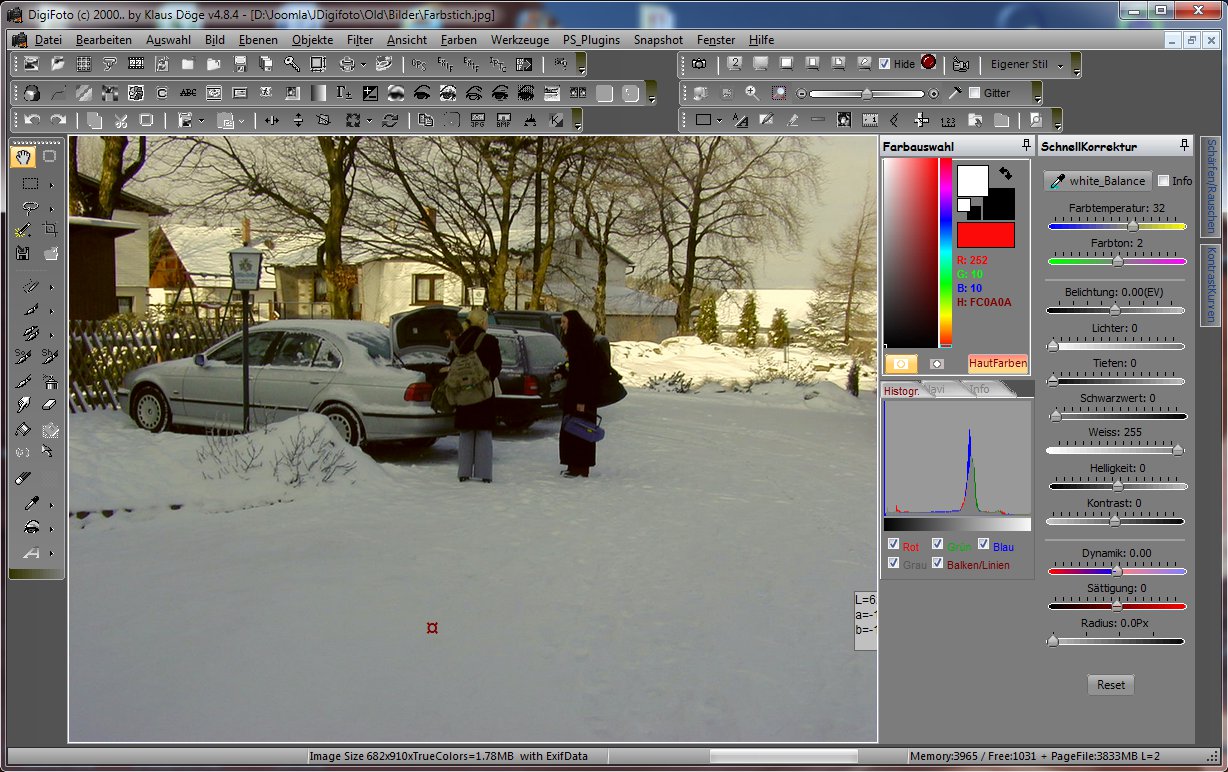The width and height of the screenshot is (1228, 772).
Task: Click the scissors Cut icon
Action: click(120, 120)
